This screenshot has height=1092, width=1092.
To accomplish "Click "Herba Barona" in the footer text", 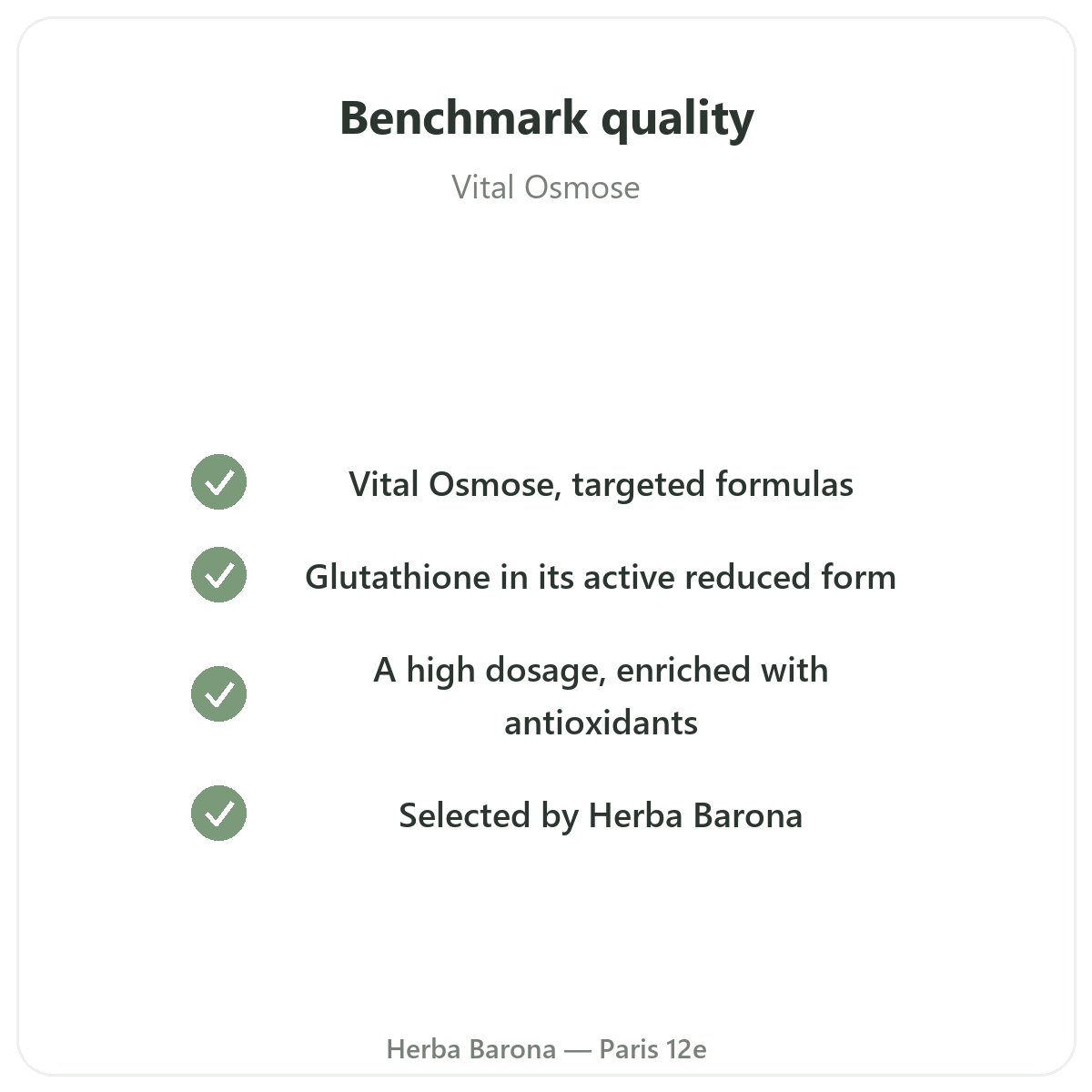I will point(471,1049).
